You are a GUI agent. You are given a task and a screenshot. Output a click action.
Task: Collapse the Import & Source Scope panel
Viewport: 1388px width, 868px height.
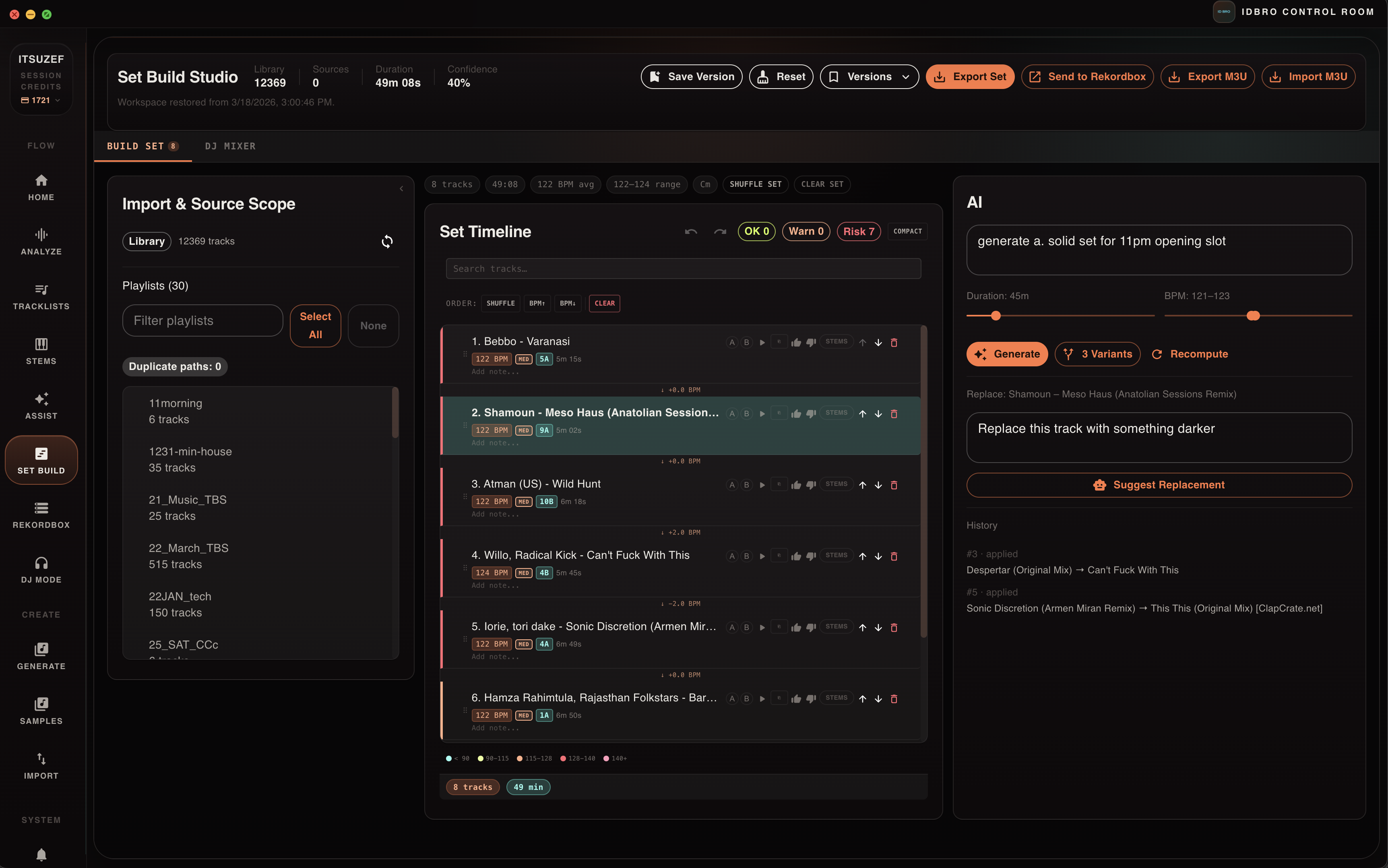coord(401,189)
